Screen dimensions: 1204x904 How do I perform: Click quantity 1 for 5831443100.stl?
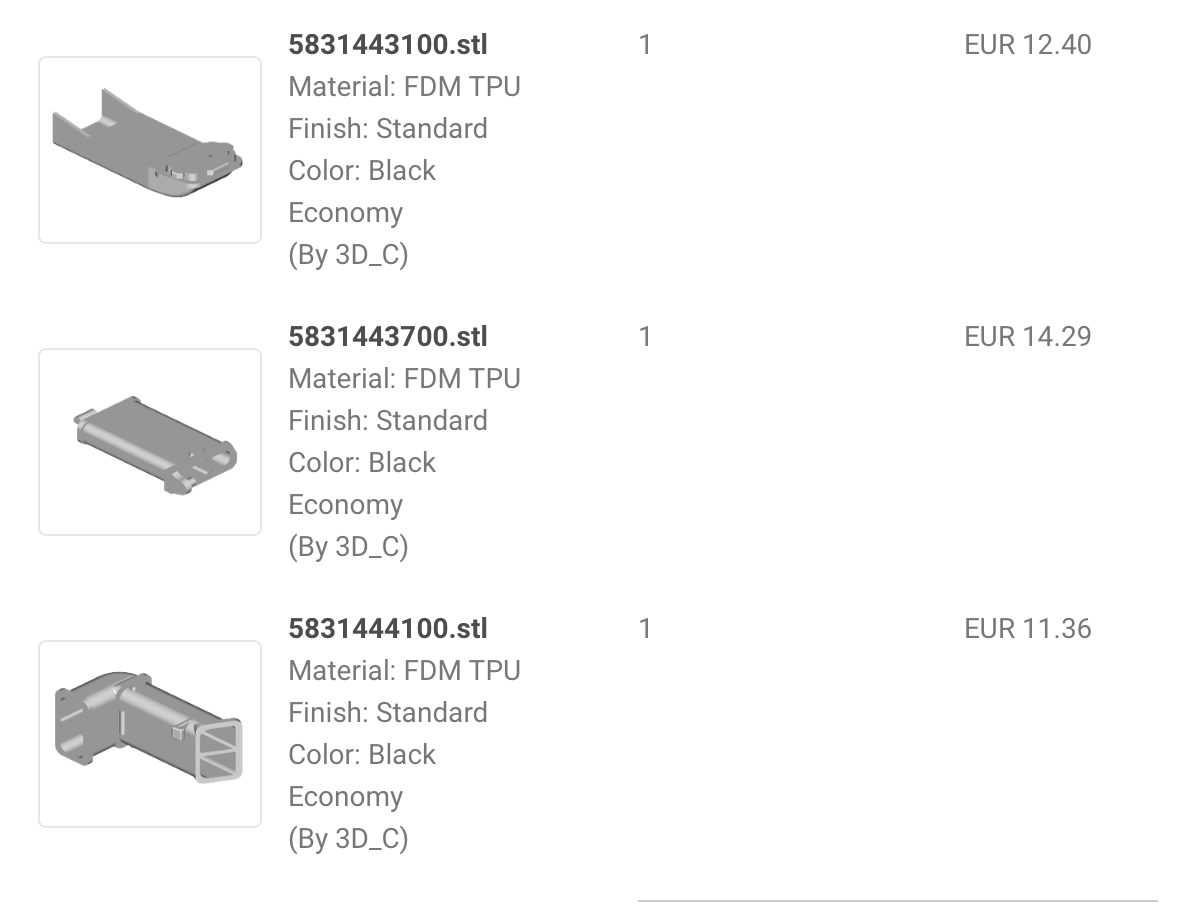(x=645, y=45)
